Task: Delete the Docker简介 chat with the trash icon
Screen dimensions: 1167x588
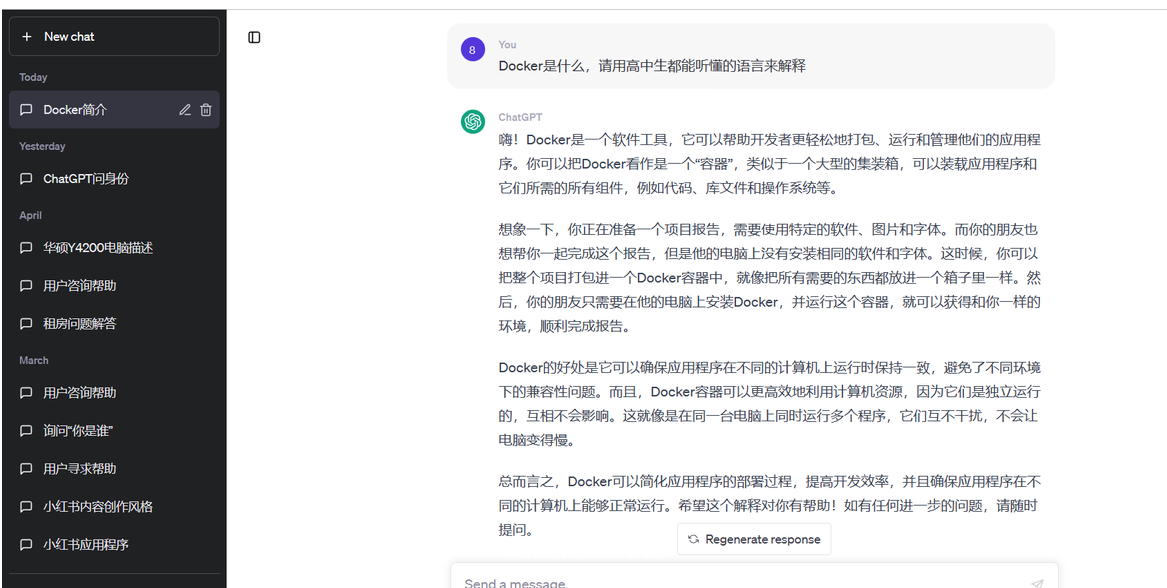Action: tap(205, 110)
